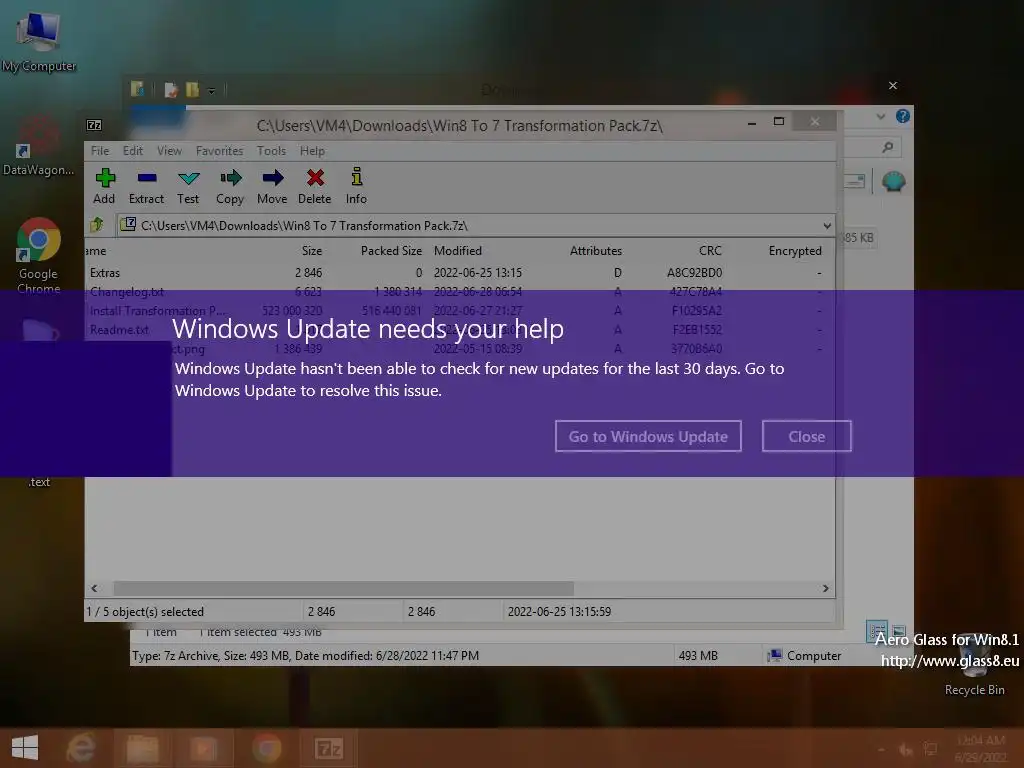Select the Extras folder row
The height and width of the screenshot is (768, 1024).
point(460,273)
